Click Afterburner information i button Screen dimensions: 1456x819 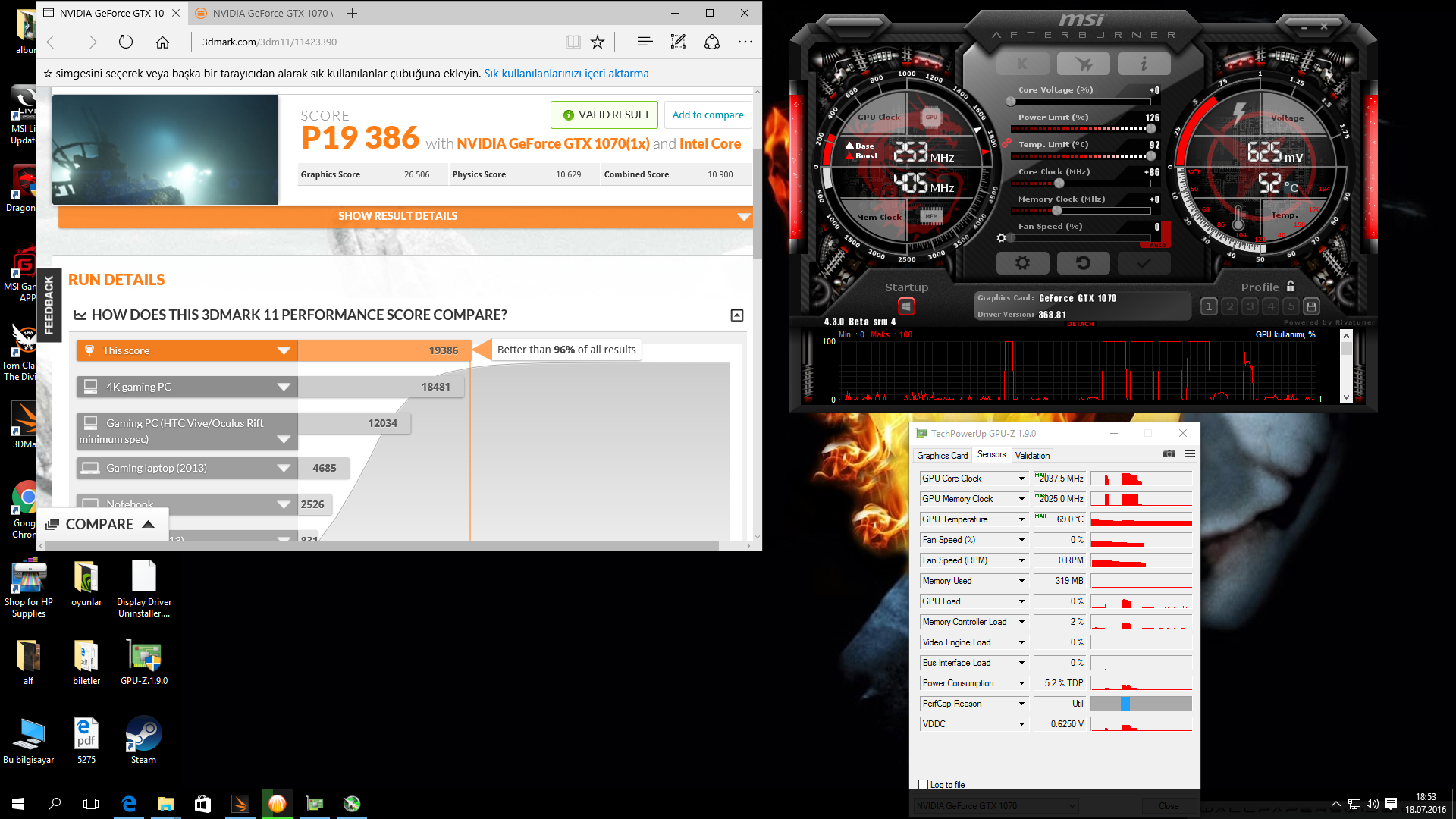point(1144,64)
